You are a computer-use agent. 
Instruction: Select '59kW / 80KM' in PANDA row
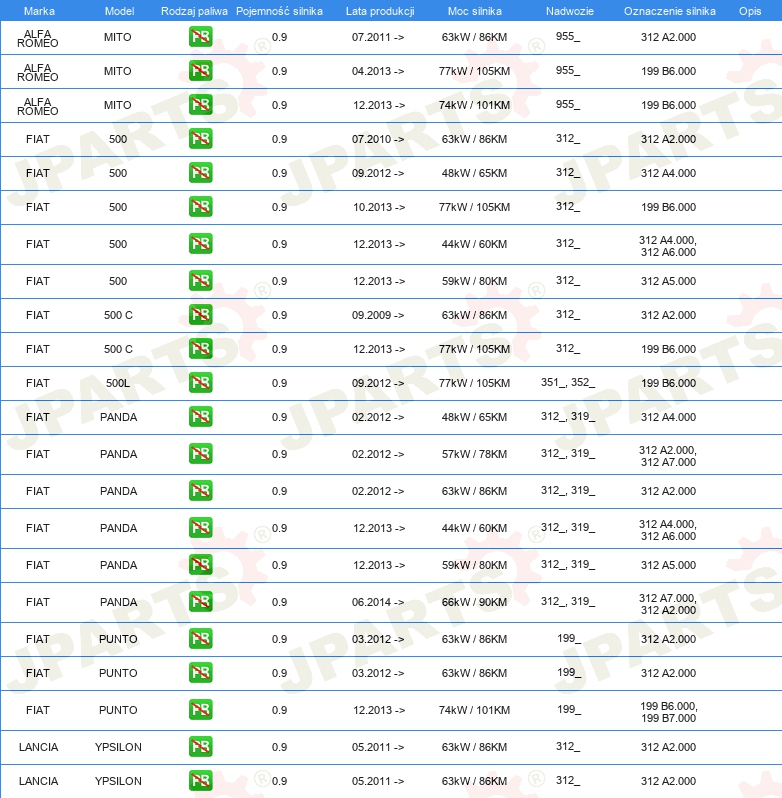474,565
